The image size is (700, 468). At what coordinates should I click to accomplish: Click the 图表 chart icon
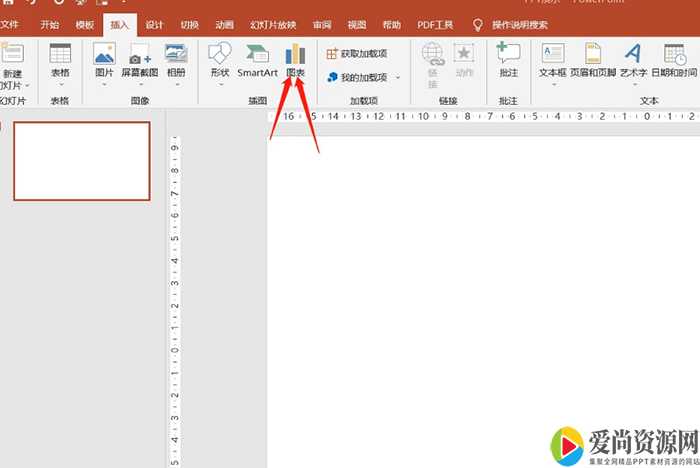click(295, 59)
